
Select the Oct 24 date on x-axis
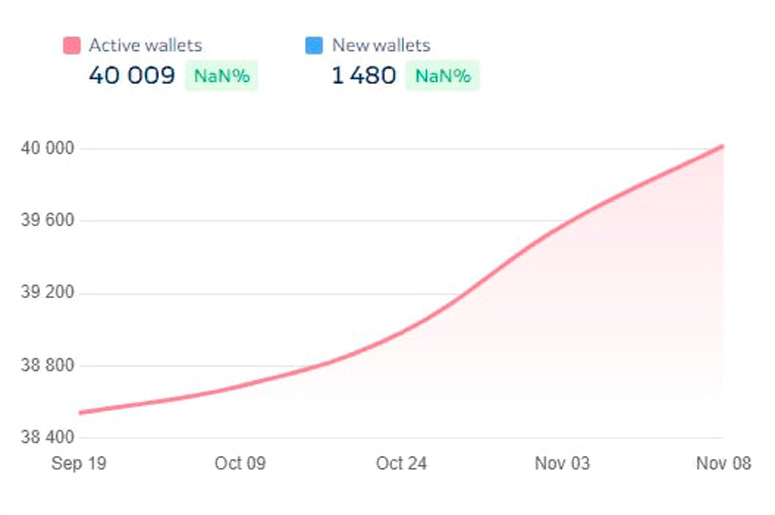[403, 464]
